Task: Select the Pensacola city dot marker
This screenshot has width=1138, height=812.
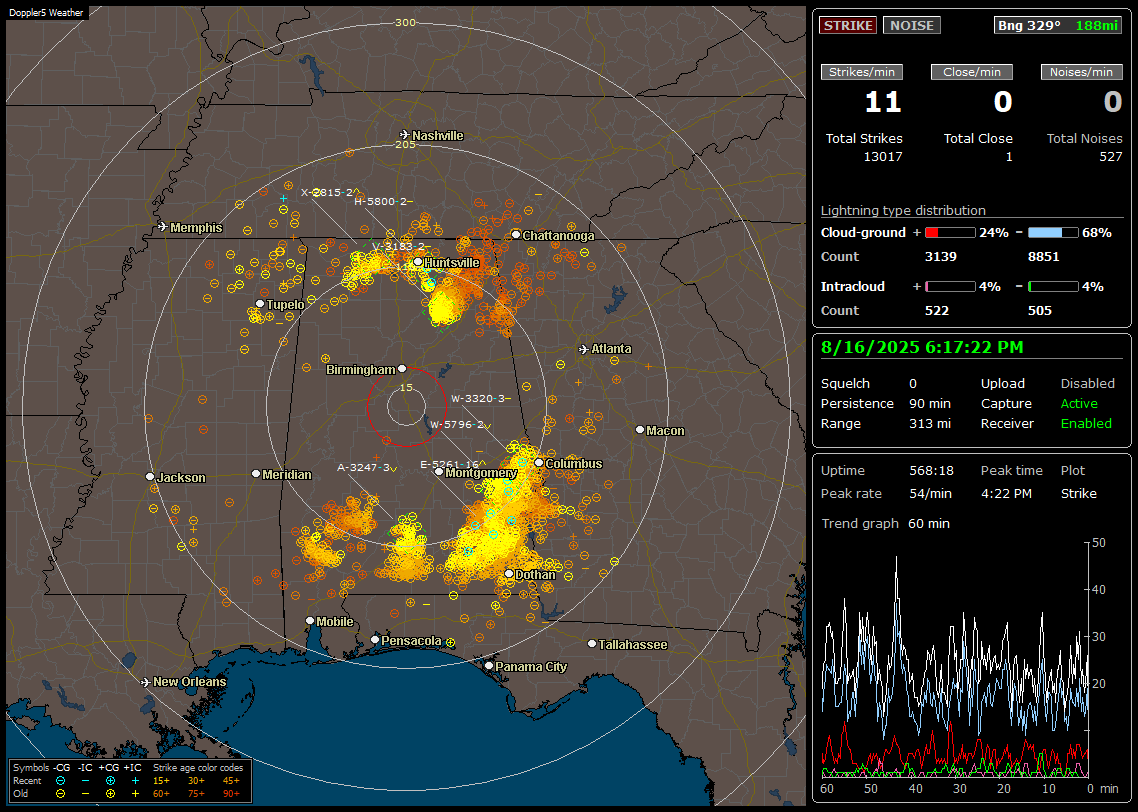Action: (x=375, y=640)
